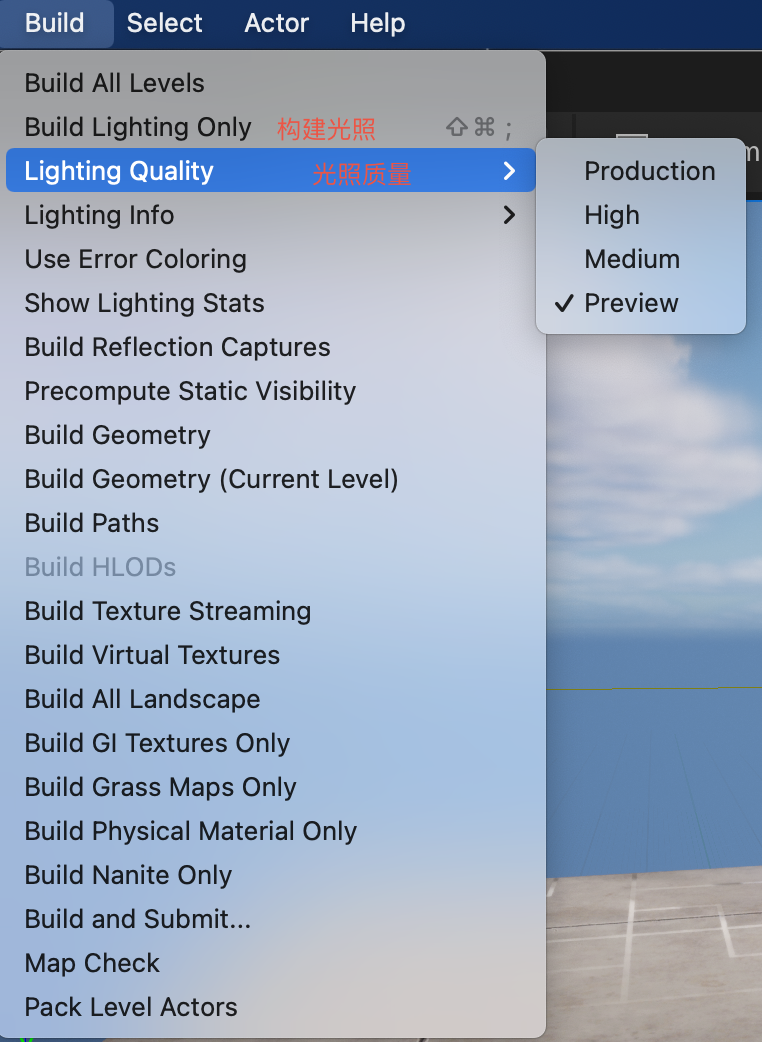The width and height of the screenshot is (762, 1042).
Task: Open the Build menu
Action: tap(54, 23)
